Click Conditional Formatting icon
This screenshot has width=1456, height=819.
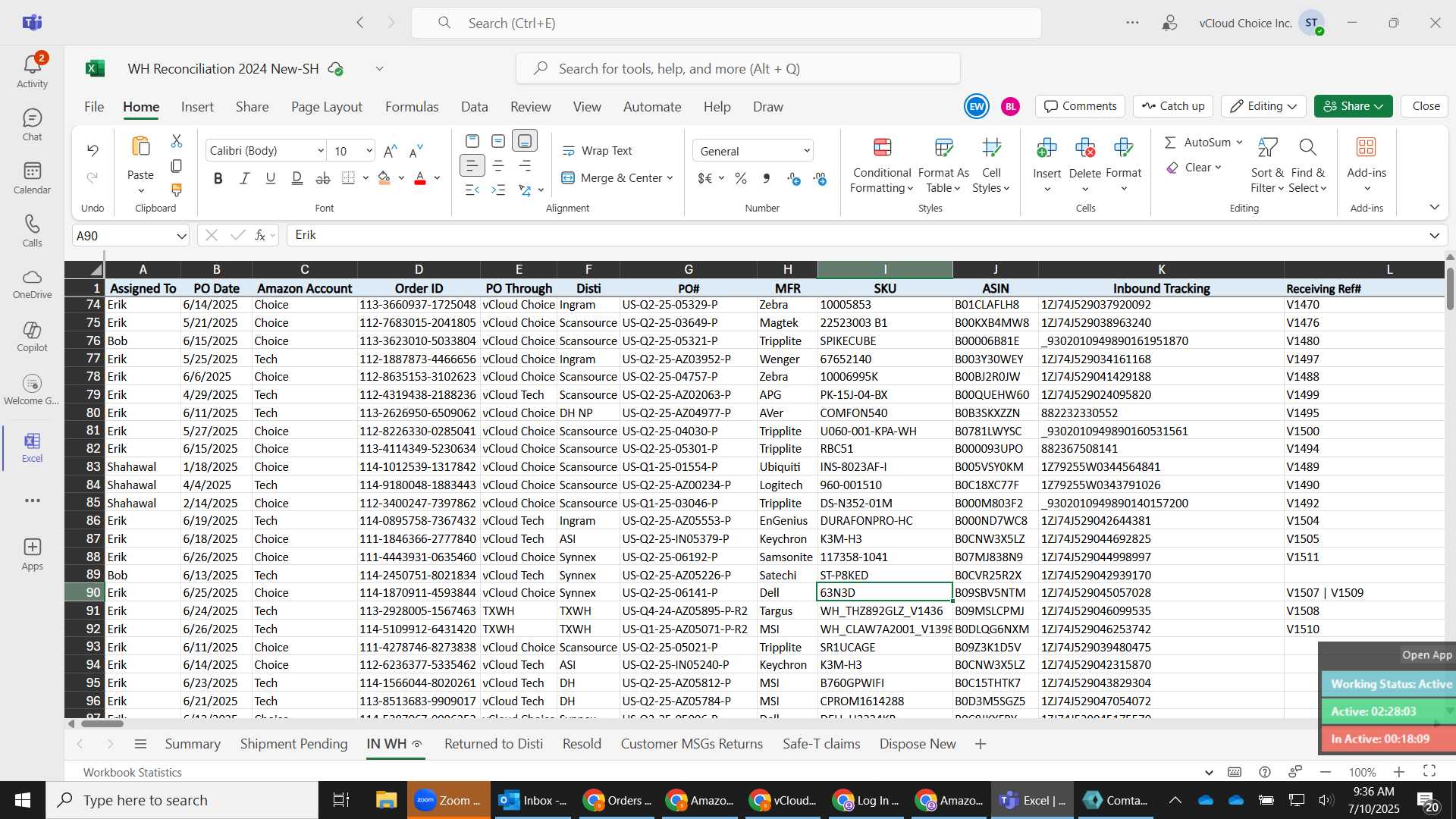[882, 146]
